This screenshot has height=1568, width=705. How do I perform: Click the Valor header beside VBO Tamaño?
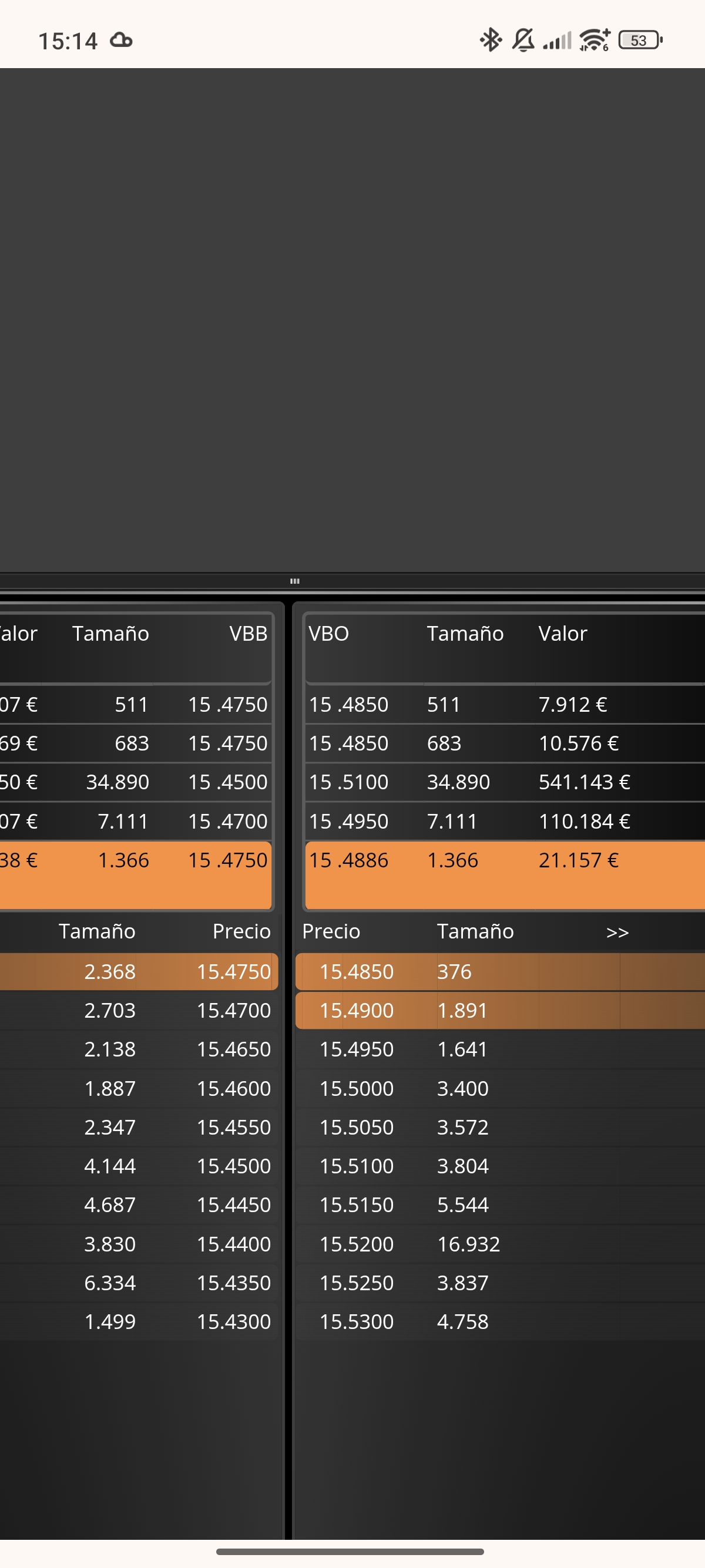tap(563, 634)
